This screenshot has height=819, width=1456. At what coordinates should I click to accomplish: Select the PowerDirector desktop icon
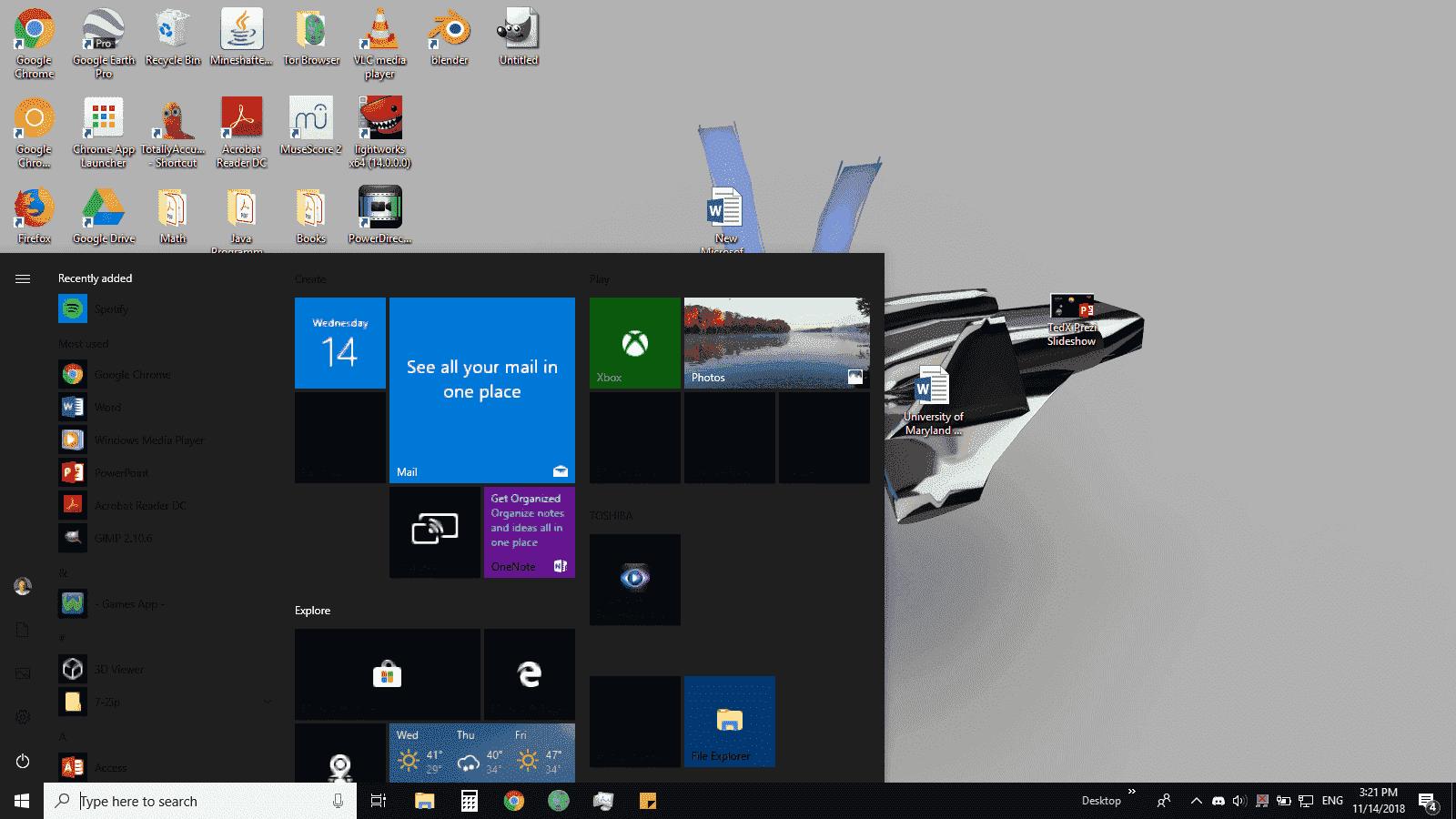[x=380, y=217]
